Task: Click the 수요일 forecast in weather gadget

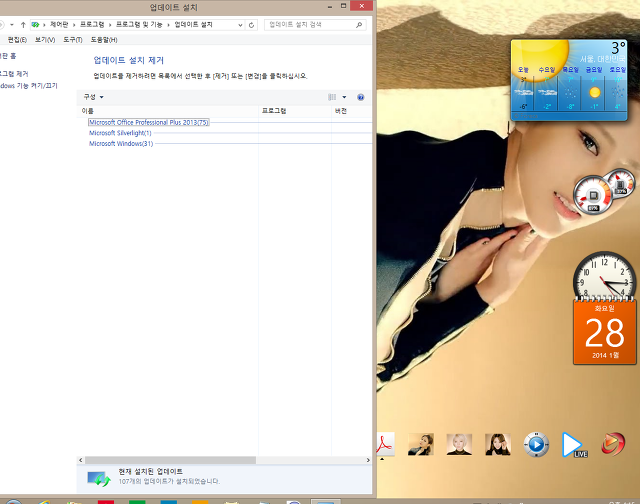Action: pyautogui.click(x=547, y=89)
